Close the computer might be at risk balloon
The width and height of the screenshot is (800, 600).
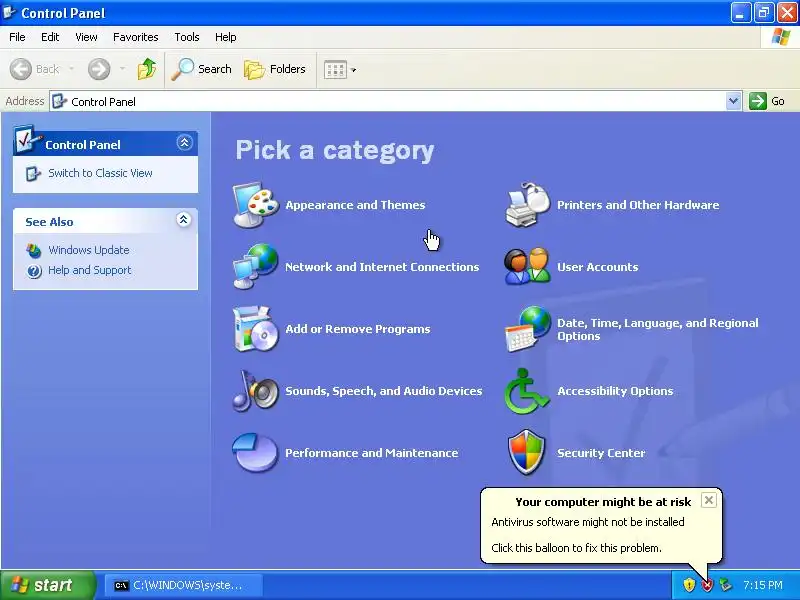tap(709, 500)
